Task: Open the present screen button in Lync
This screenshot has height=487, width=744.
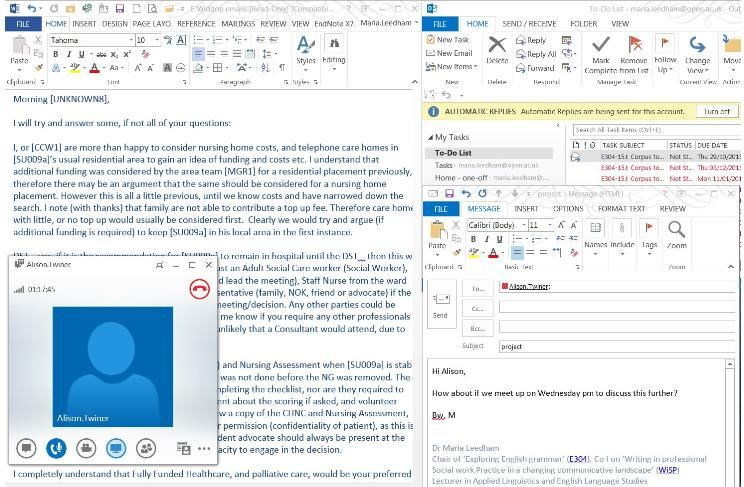Action: (116, 448)
